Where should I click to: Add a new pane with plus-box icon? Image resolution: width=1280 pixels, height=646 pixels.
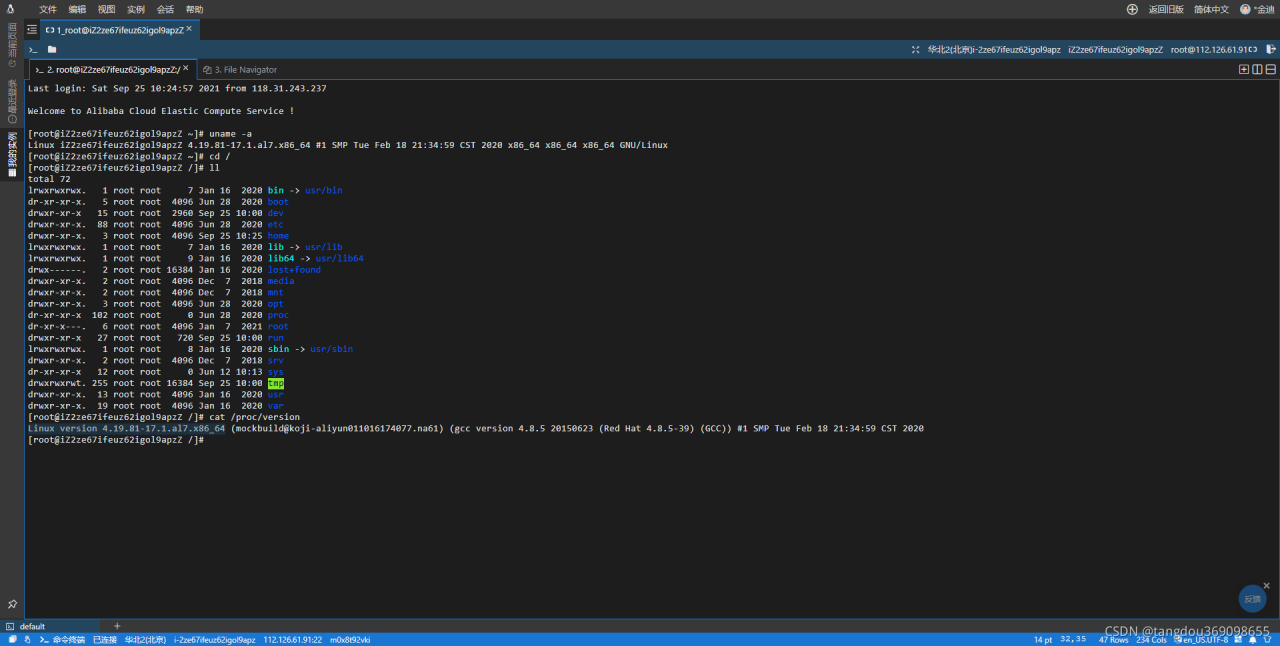click(1244, 69)
